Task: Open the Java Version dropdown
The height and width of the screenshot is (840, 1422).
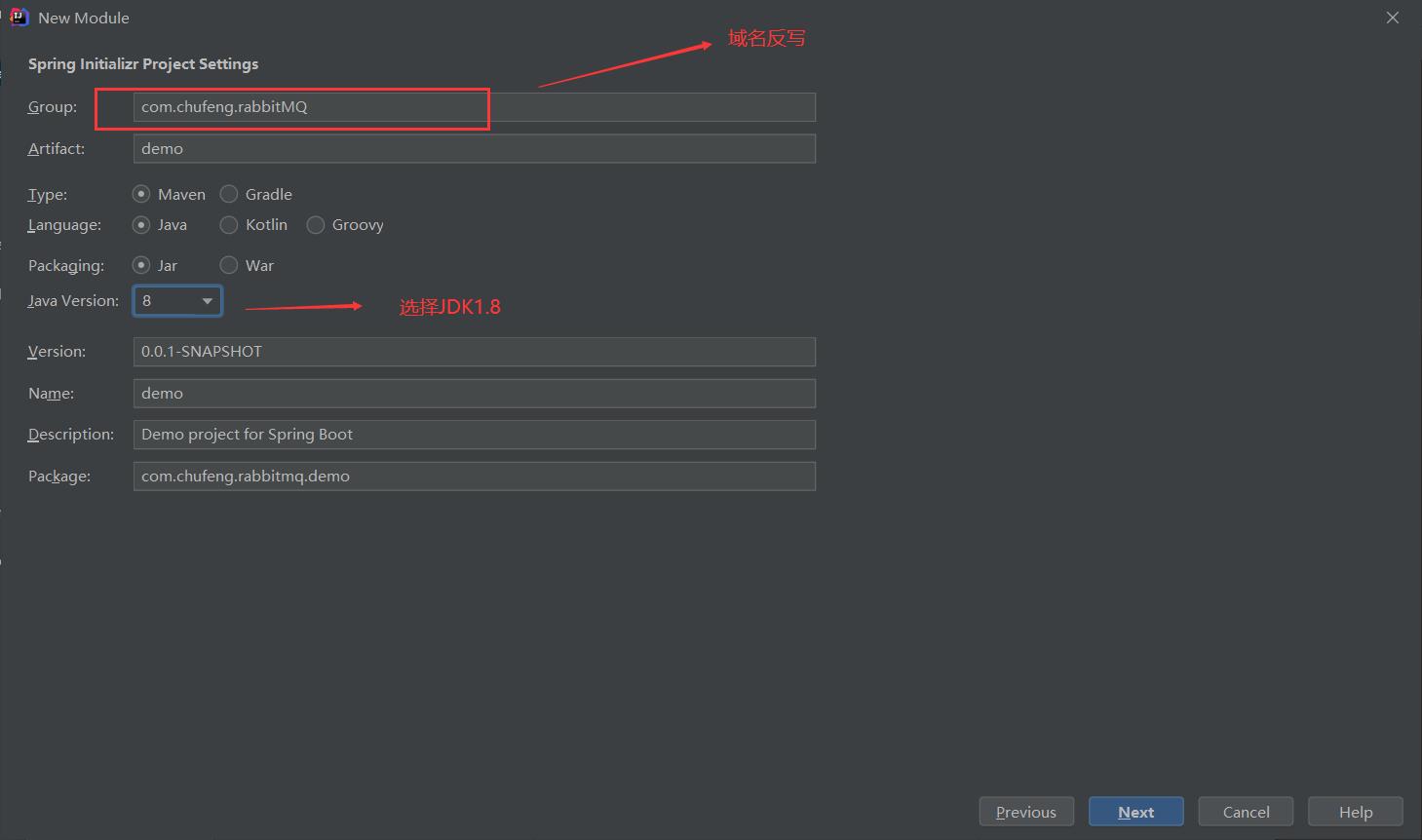Action: tap(177, 301)
